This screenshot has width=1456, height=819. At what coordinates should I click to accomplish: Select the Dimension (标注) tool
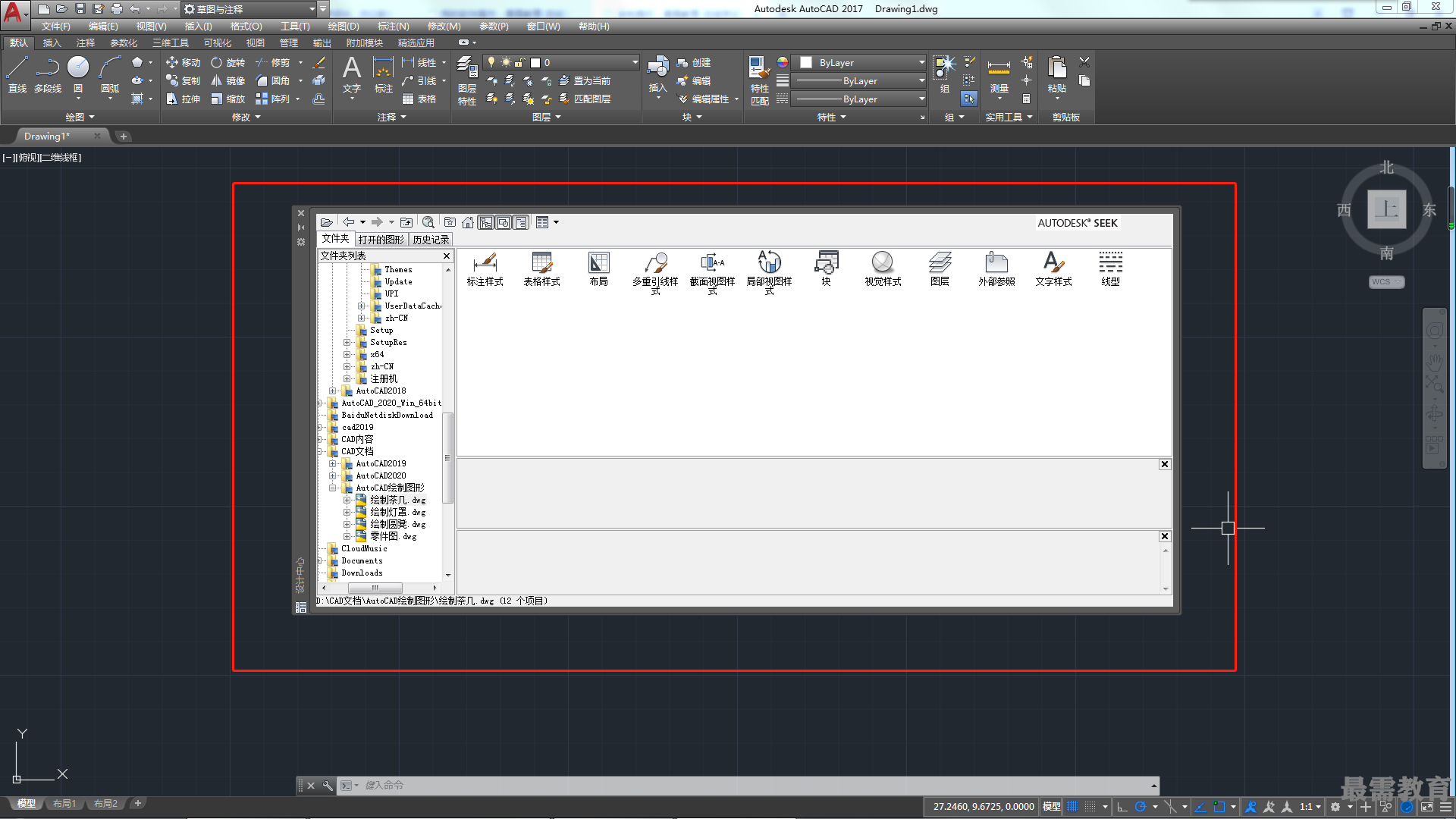click(384, 74)
